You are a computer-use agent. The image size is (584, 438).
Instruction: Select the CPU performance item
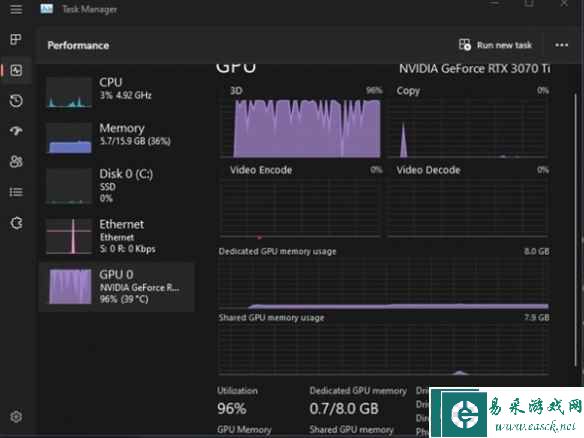pos(117,92)
